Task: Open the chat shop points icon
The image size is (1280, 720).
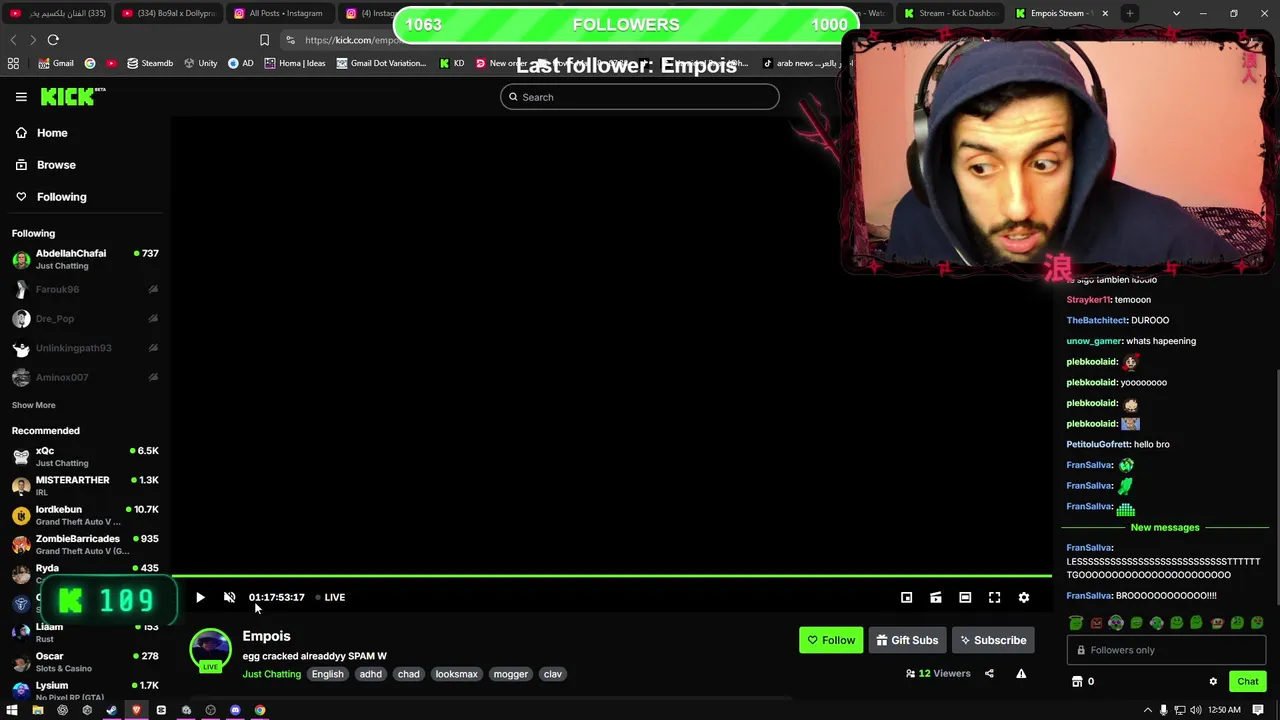Action: [1077, 682]
